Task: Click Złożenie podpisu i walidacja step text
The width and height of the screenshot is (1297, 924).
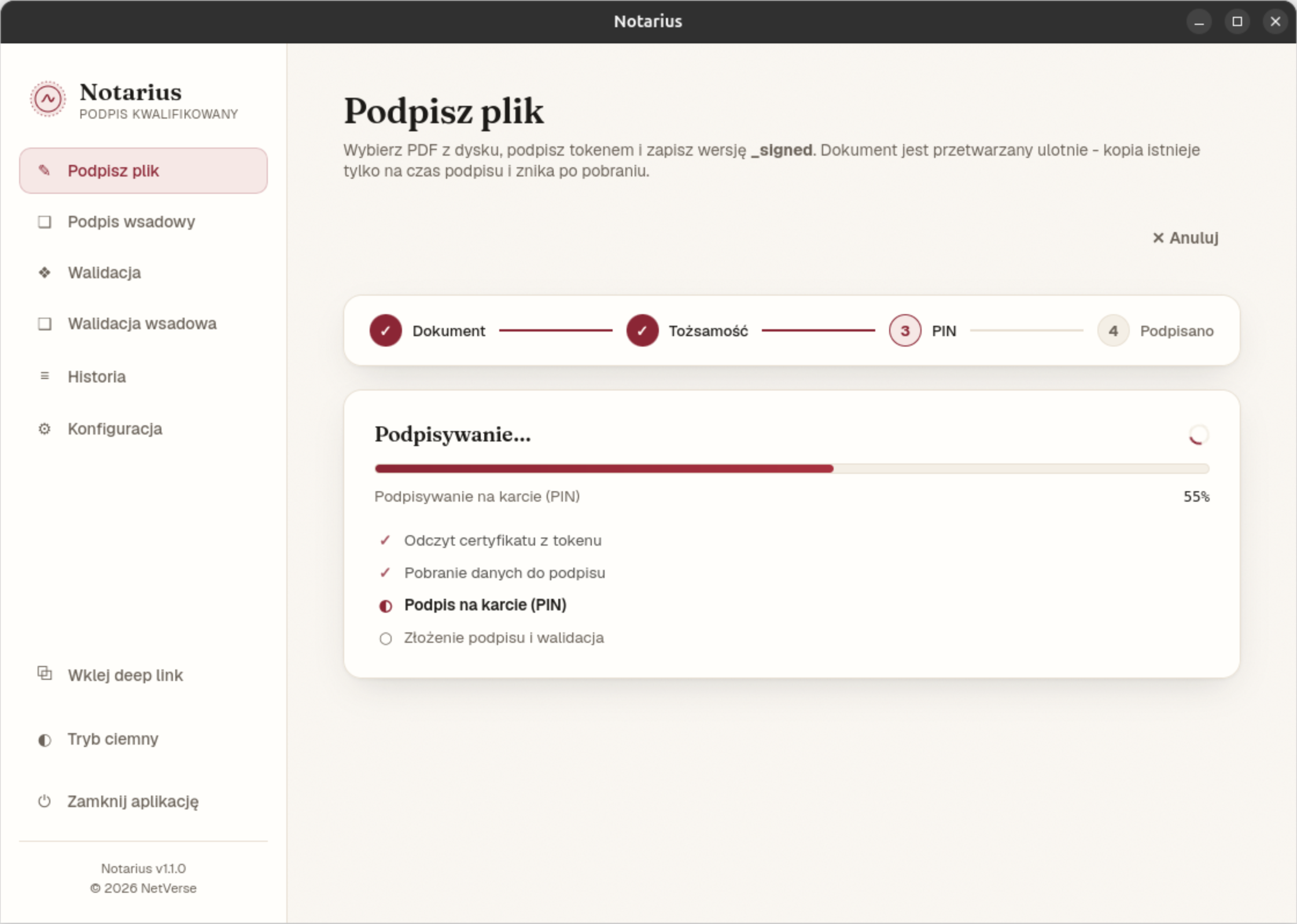Action: [x=504, y=638]
